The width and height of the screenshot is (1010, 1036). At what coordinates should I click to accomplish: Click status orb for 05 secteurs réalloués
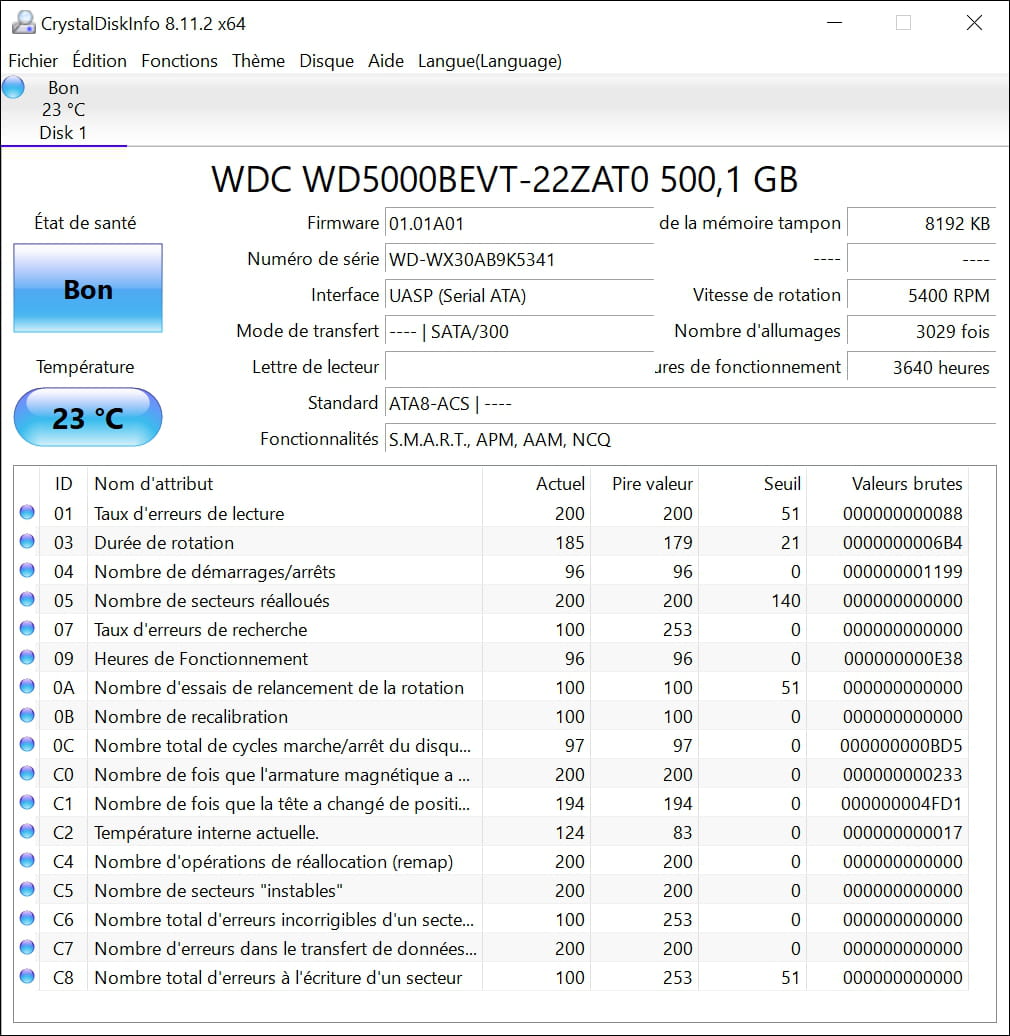[x=27, y=599]
